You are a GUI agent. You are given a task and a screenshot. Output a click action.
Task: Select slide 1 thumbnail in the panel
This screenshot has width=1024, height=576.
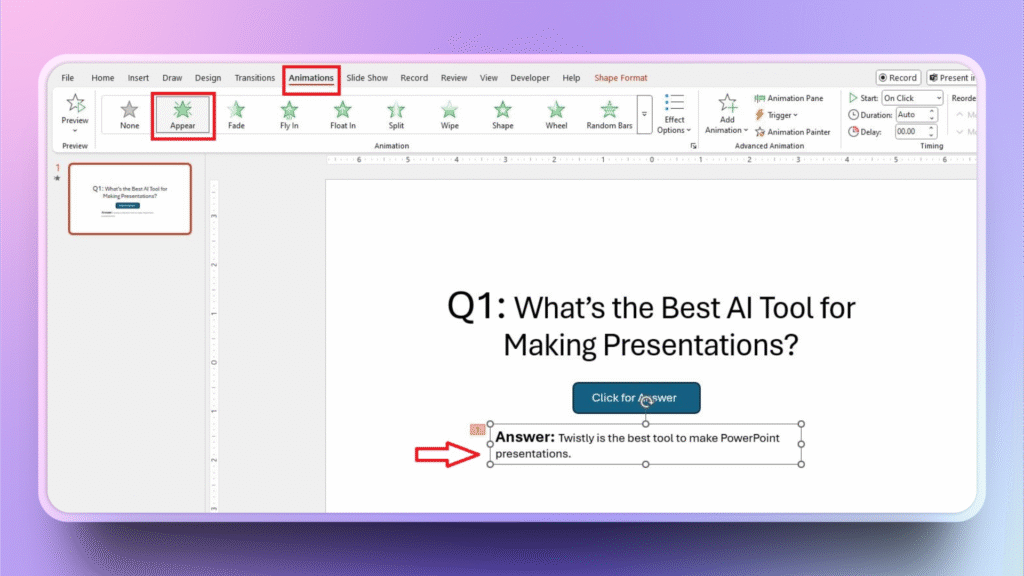129,199
